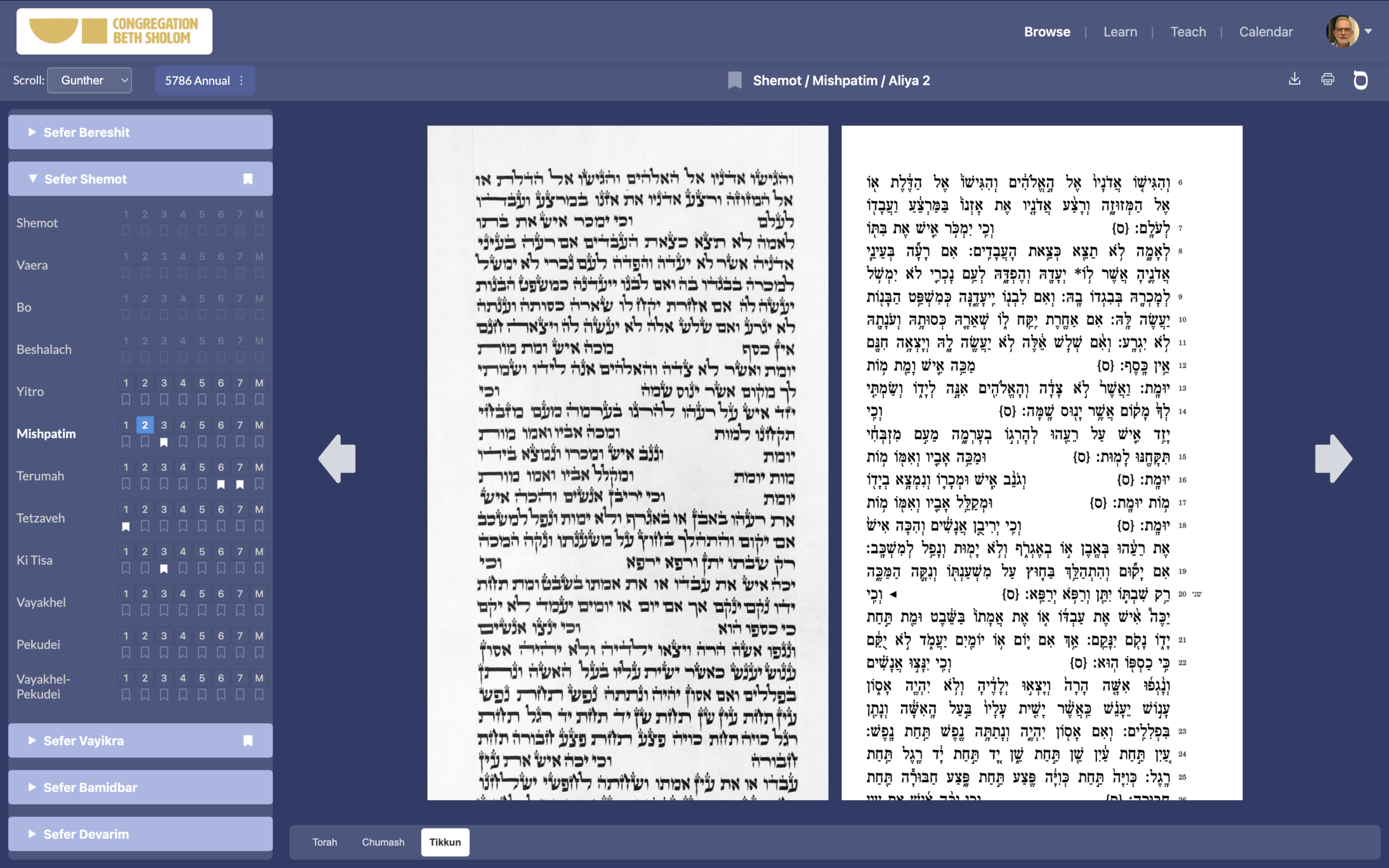Screen dimensions: 1389x868
Task: Click the Hebrew letter icon near print
Action: 1361,80
